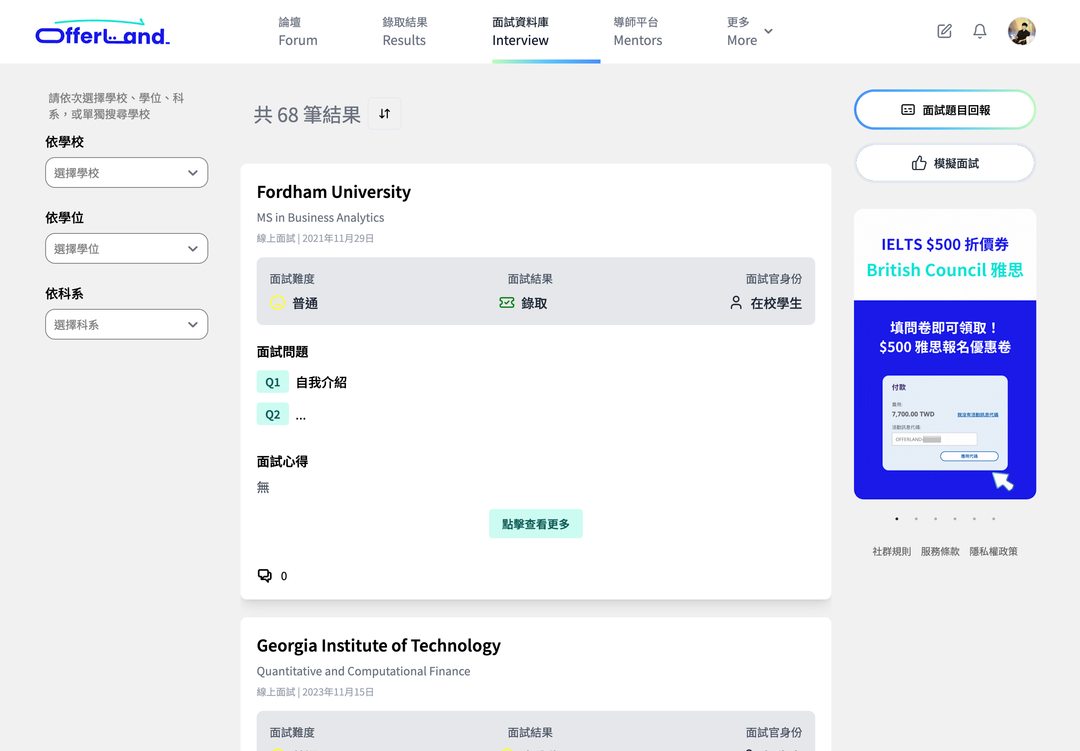Click the 錄取 result ticket icon
This screenshot has height=751, width=1080.
click(507, 302)
